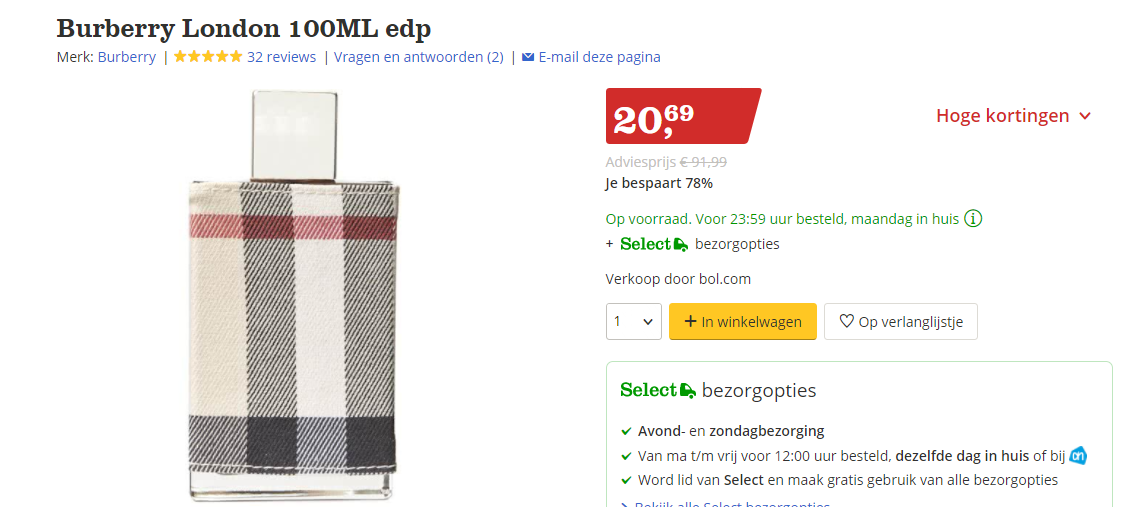
Task: Click the Select logo heading the bezorgopties box
Action: pos(658,390)
